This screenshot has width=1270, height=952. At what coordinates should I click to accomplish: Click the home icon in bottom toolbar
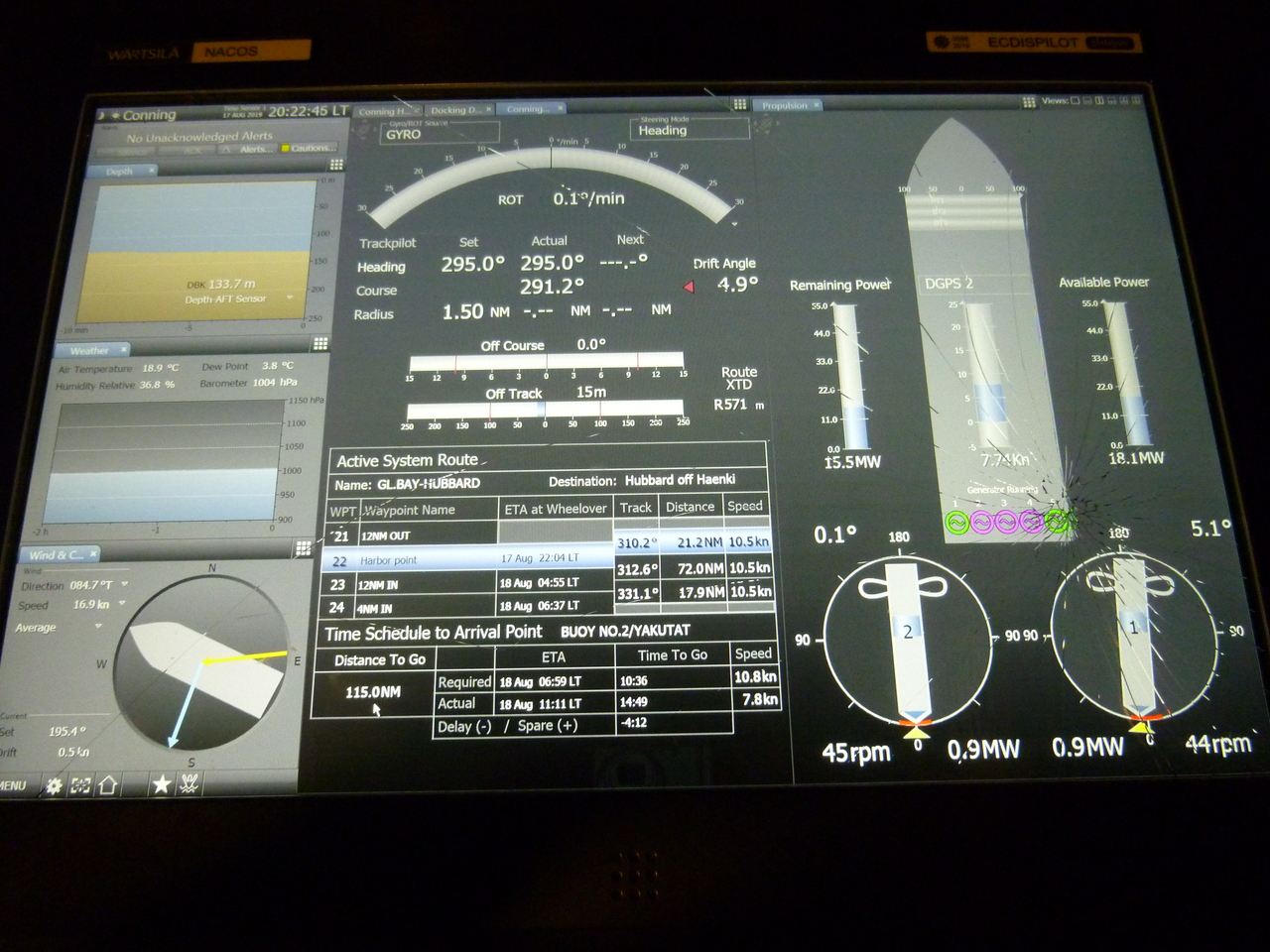click(108, 785)
